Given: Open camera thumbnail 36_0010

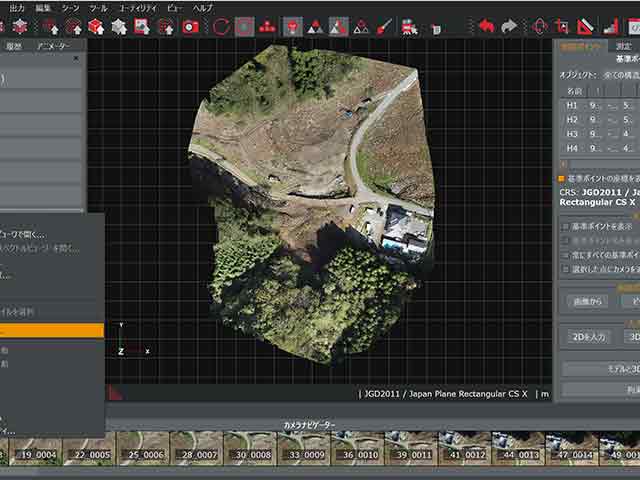Looking at the screenshot, I should pos(358,448).
